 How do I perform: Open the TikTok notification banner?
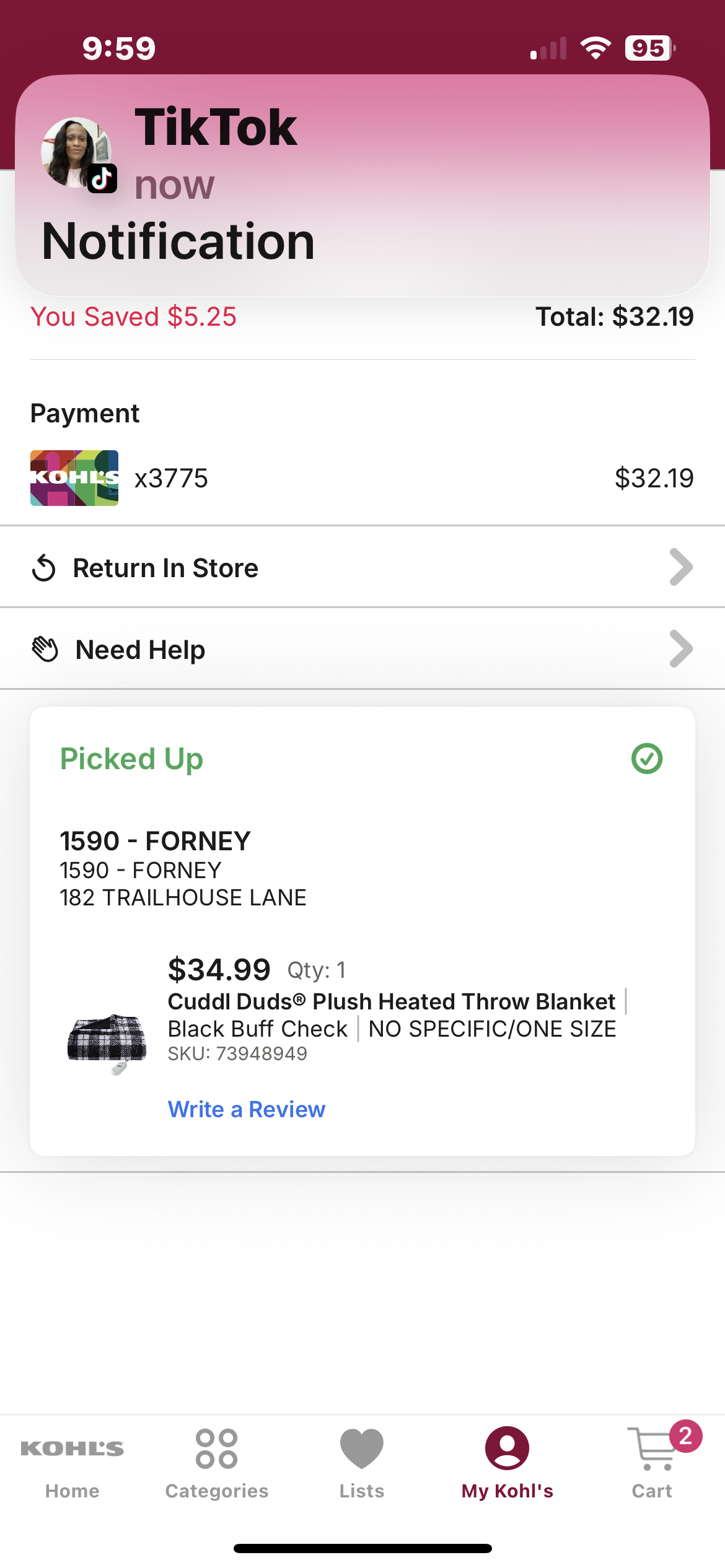click(x=362, y=186)
